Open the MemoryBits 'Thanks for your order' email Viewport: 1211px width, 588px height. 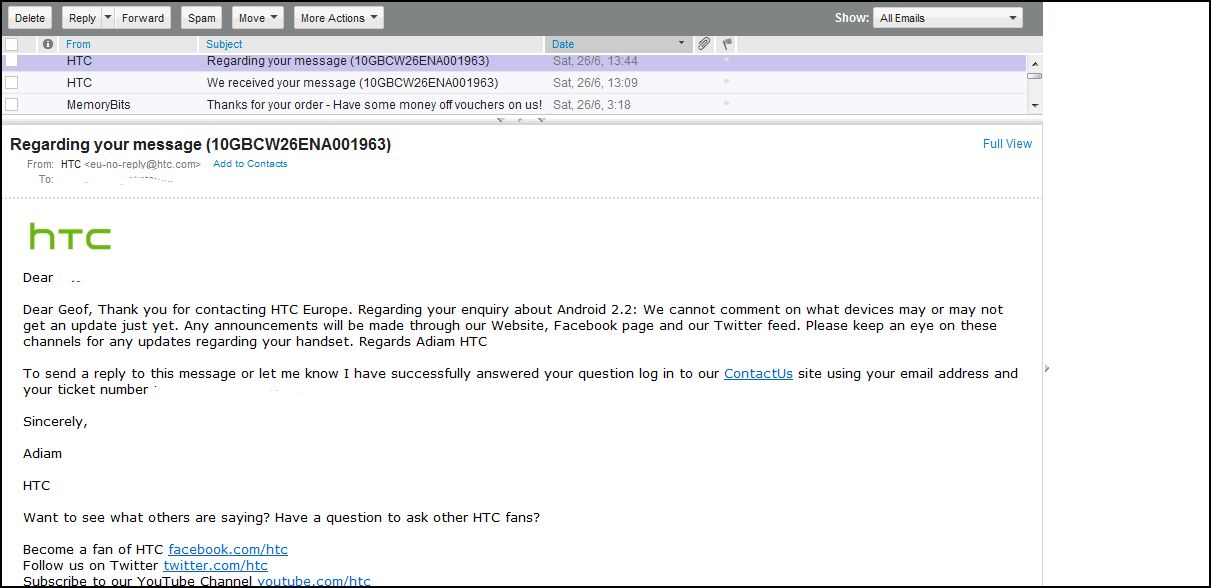tap(374, 105)
